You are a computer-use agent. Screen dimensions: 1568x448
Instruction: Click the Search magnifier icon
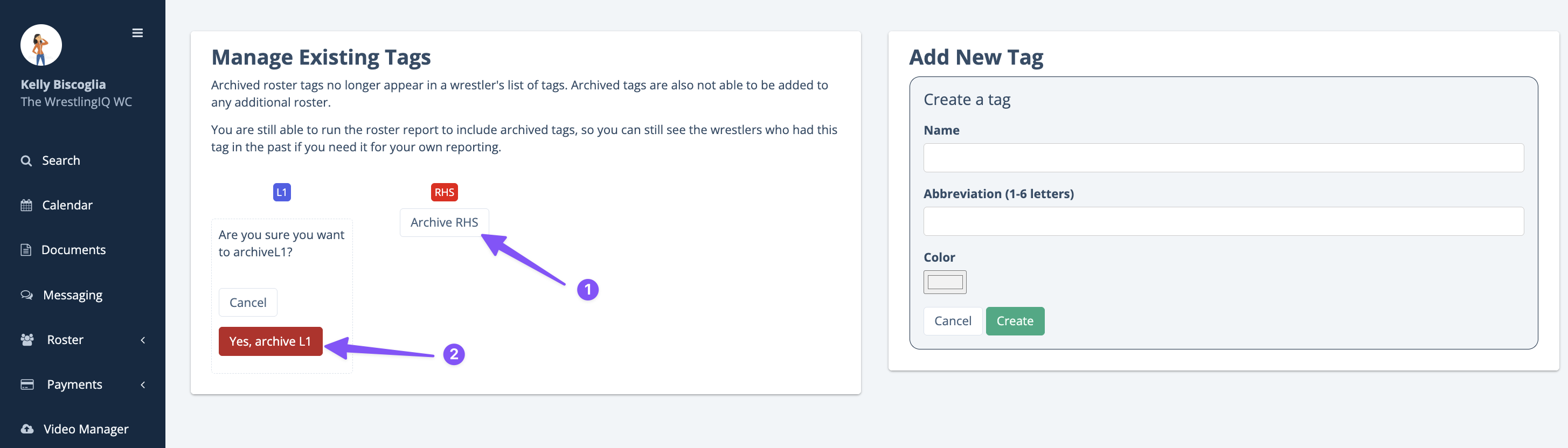[x=26, y=161]
